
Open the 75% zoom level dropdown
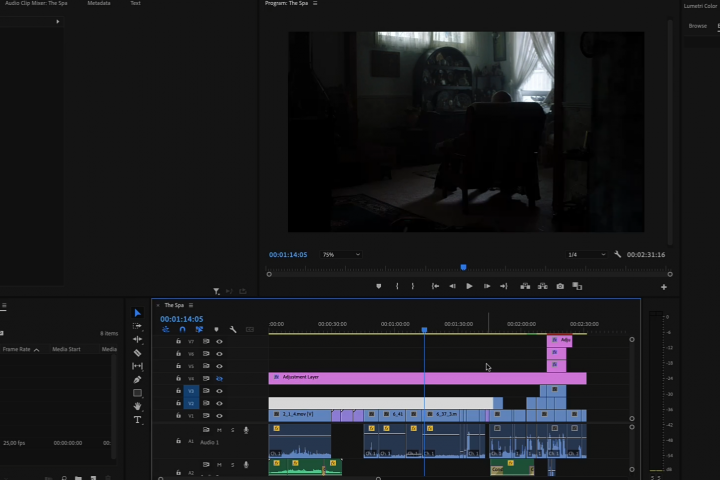click(340, 254)
